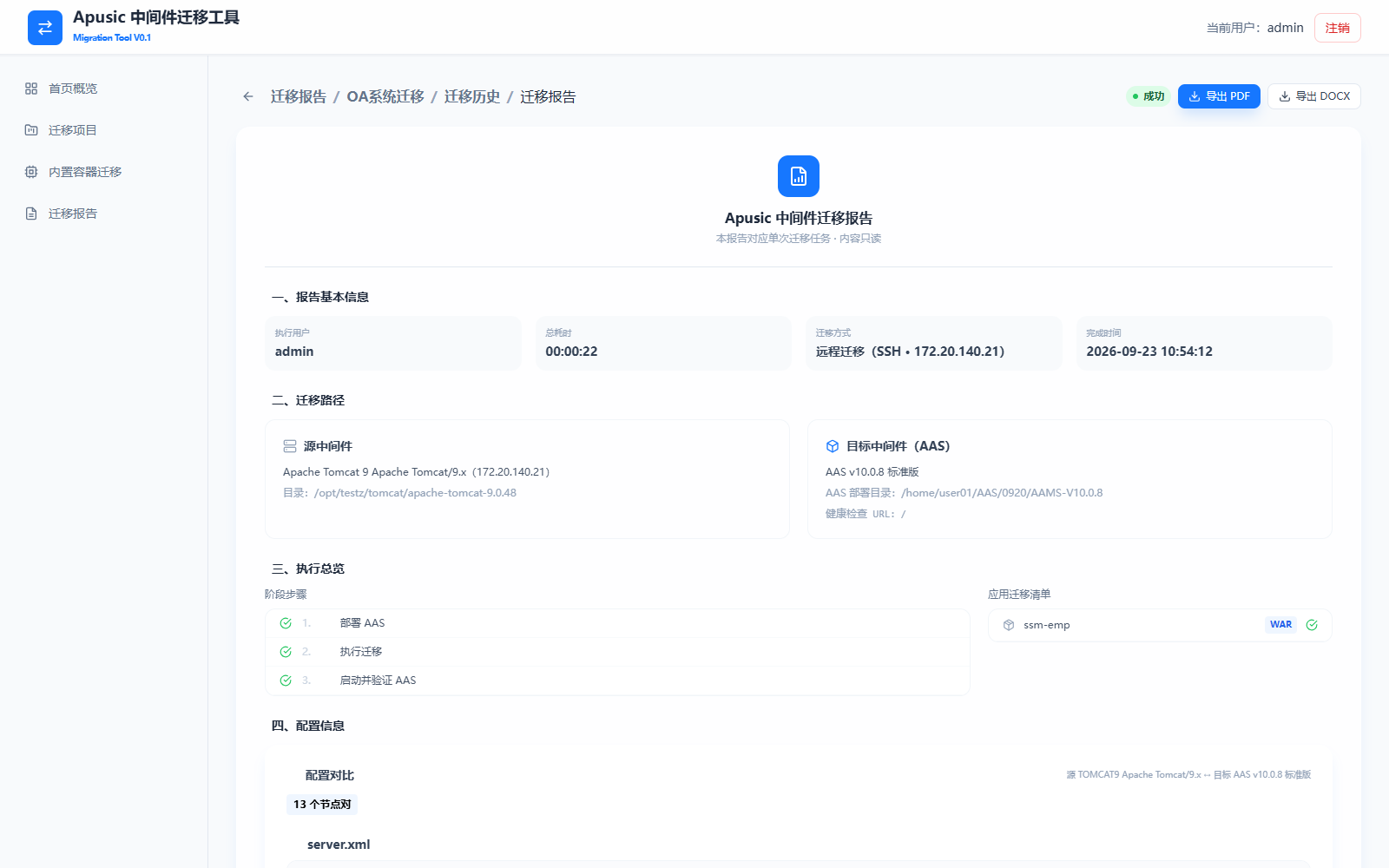Click the 健康检查 URL line
1389x868 pixels.
tap(866, 514)
